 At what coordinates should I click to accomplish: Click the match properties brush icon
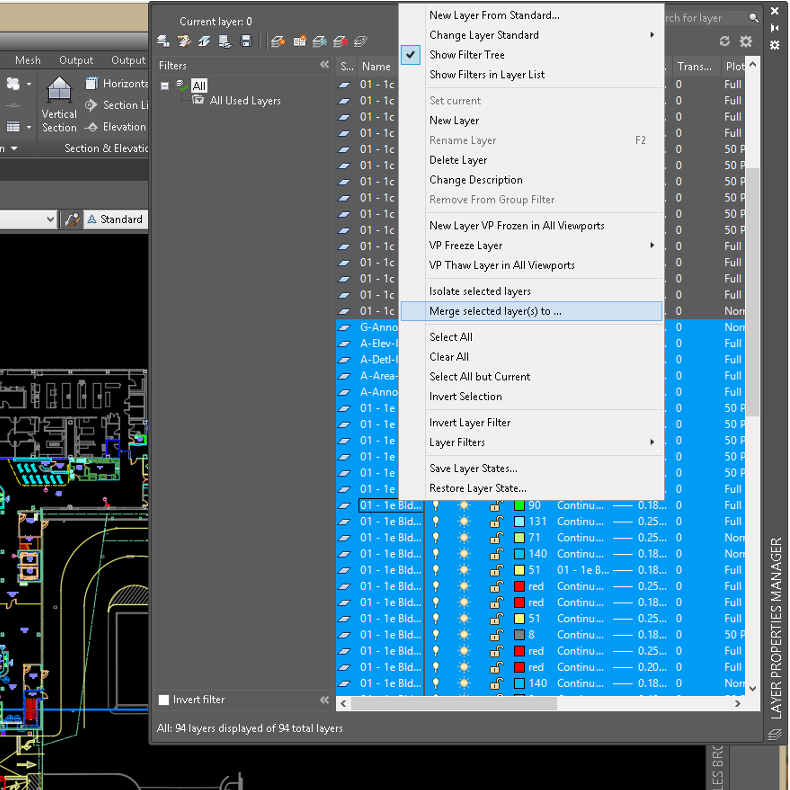click(x=71, y=219)
